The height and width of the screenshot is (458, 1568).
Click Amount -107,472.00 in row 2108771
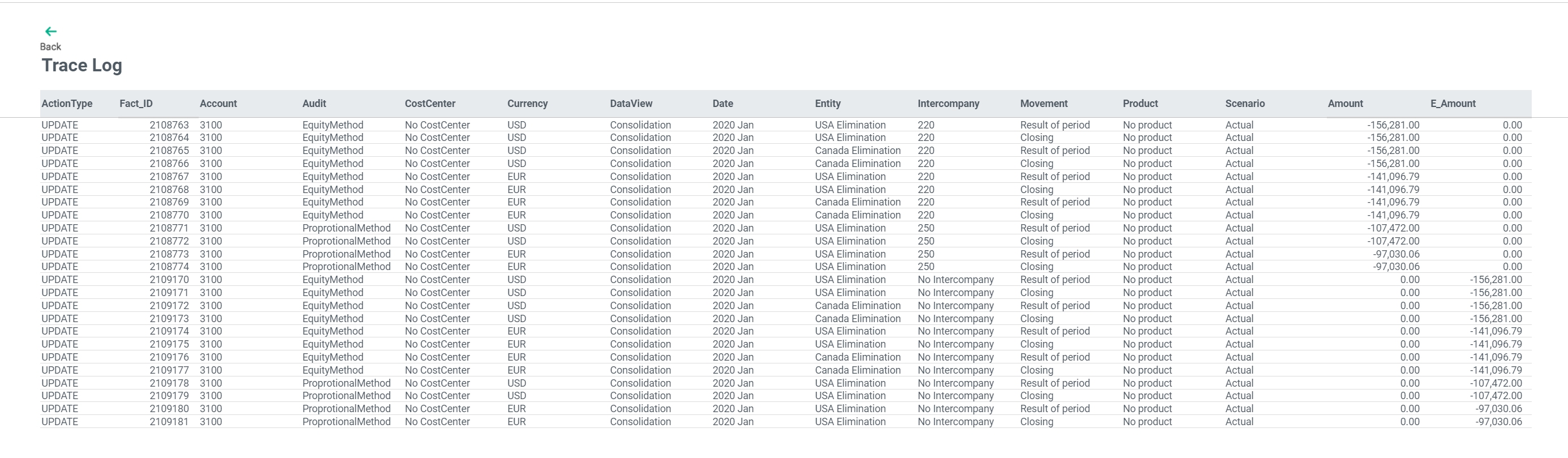(x=1393, y=228)
